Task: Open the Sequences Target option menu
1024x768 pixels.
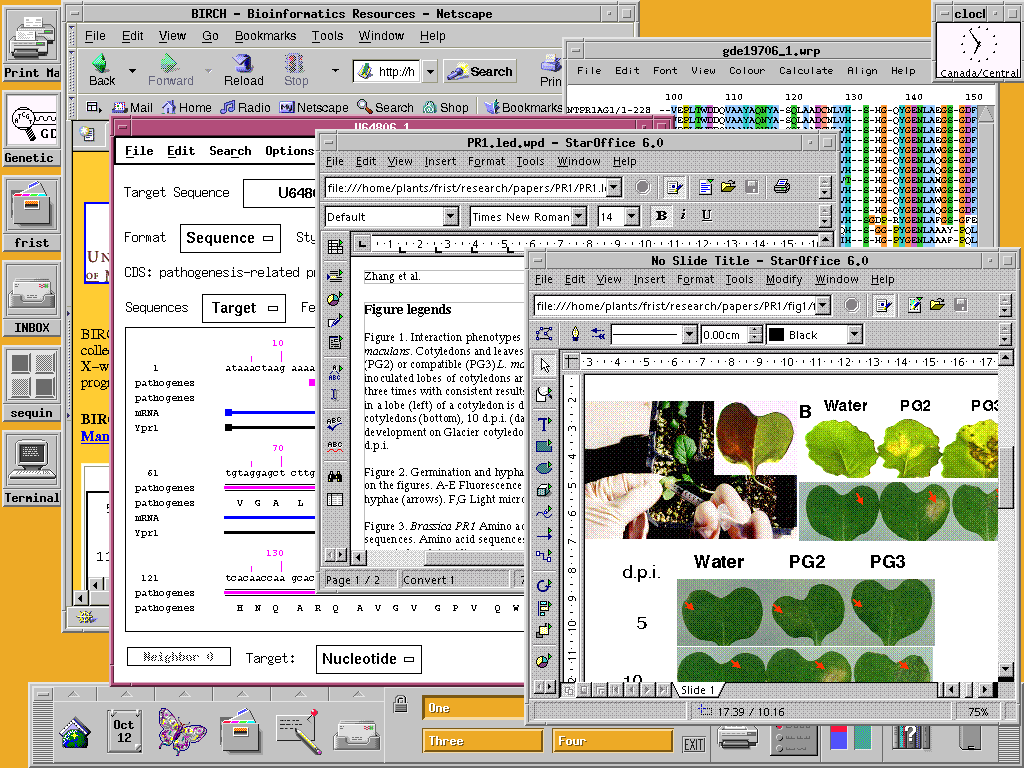Action: [x=244, y=308]
